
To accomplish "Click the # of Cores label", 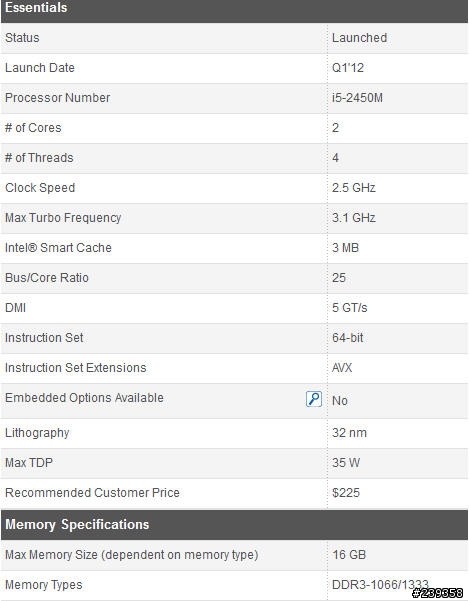I will (x=33, y=128).
